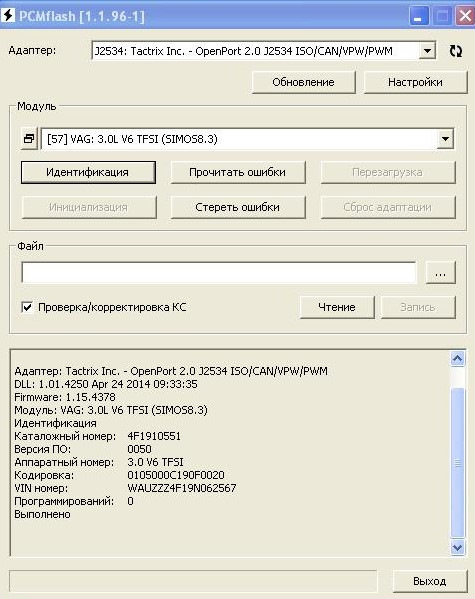Viewport: 475px width, 599px height.
Task: Click the Стереть ошибки button
Action: [238, 207]
